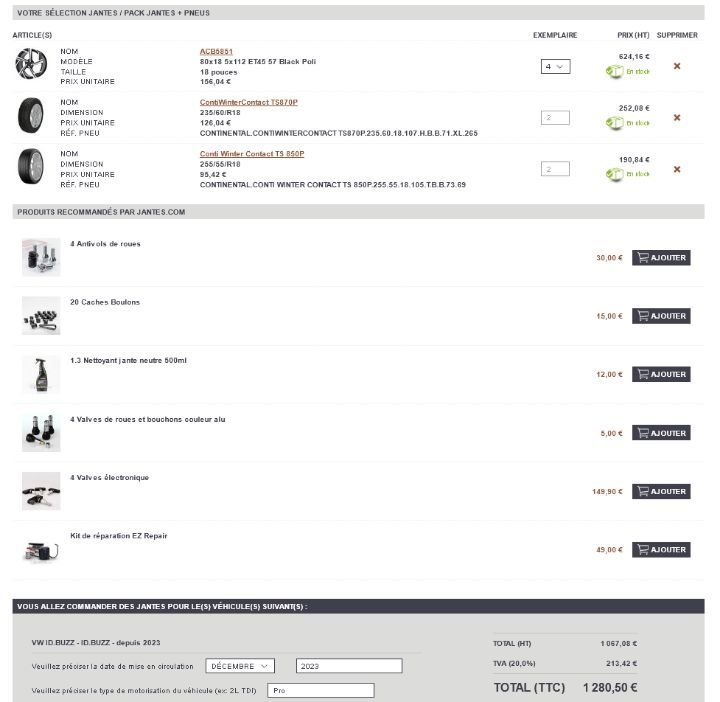This screenshot has height=702, width=720.
Task: Add Kit de réparation EZ Repair
Action: [x=661, y=550]
